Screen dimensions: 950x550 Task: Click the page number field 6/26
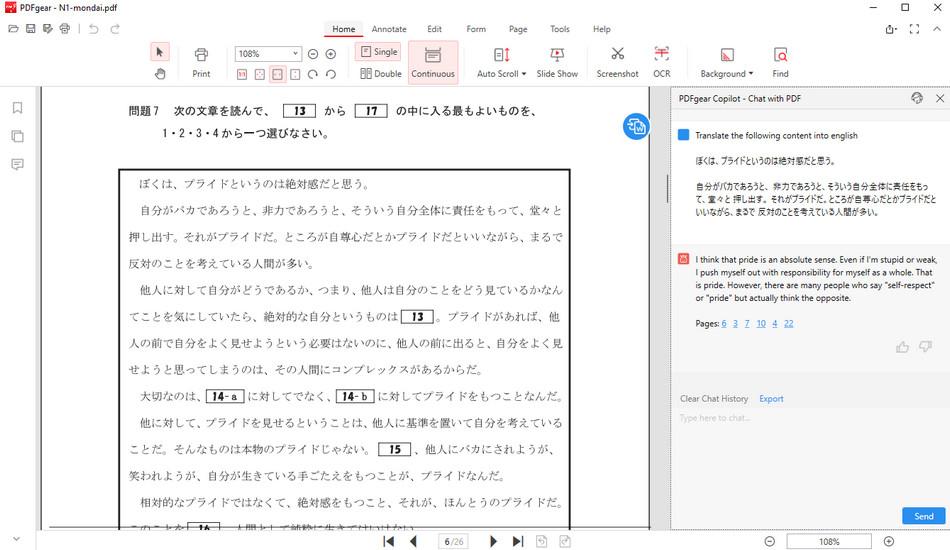454,542
